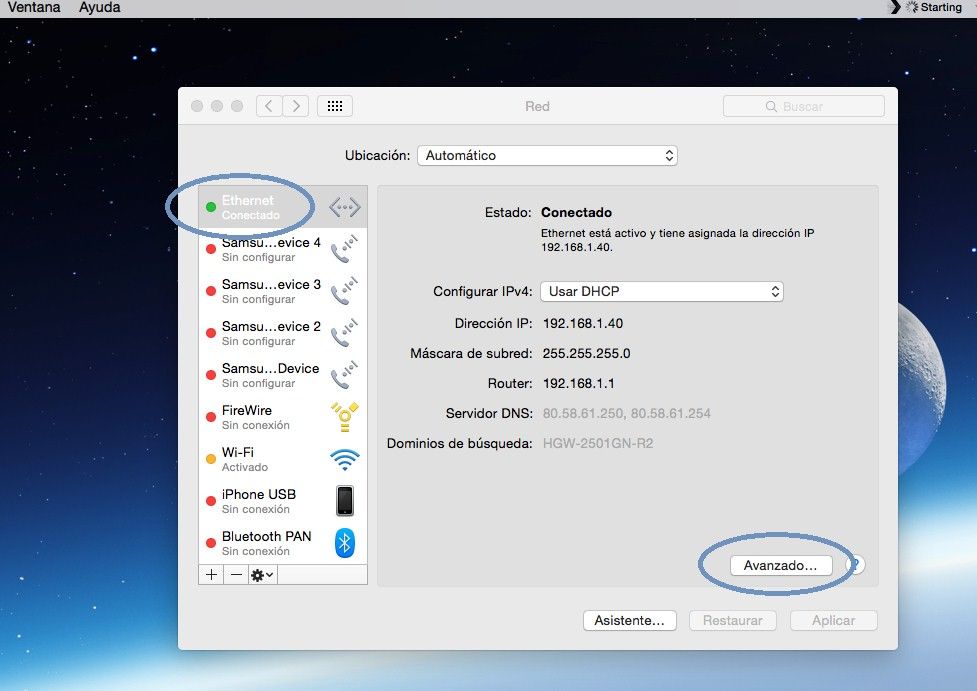Screen dimensions: 977x691
Task: Click the blue Wi-Fi signal icon
Action: [345, 459]
